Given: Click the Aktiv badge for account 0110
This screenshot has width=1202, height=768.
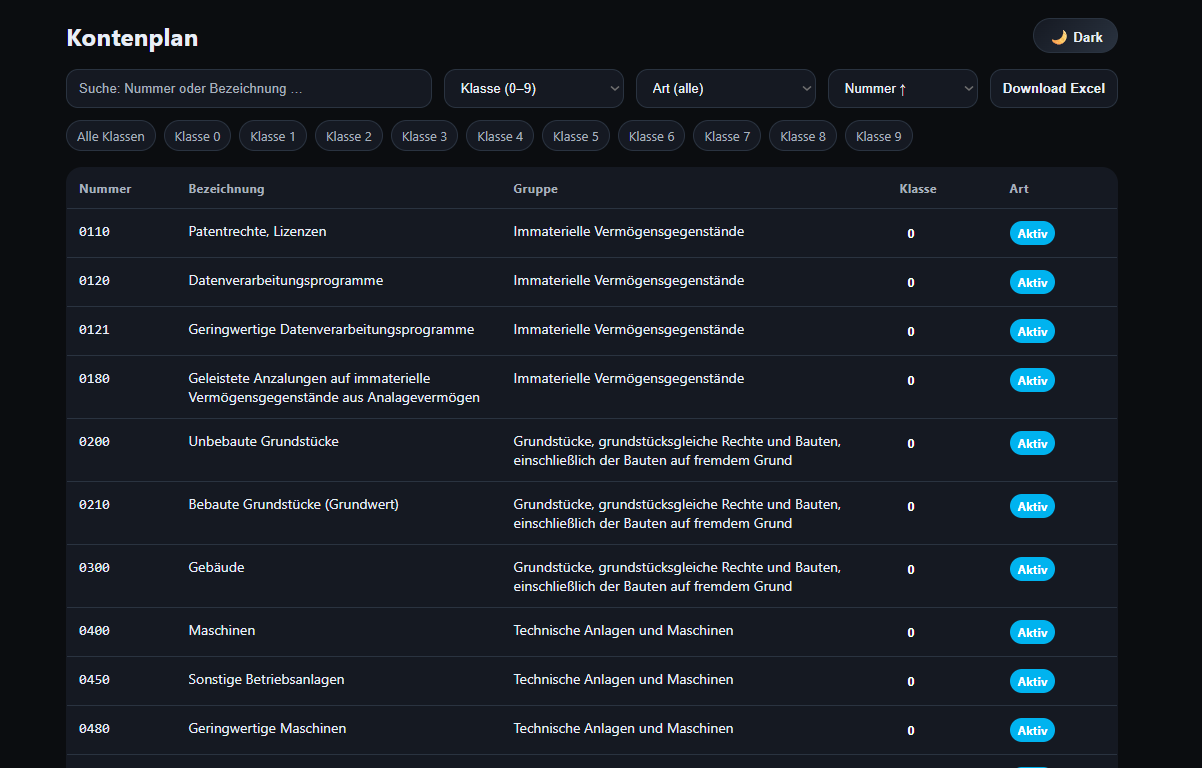Looking at the screenshot, I should [x=1031, y=233].
